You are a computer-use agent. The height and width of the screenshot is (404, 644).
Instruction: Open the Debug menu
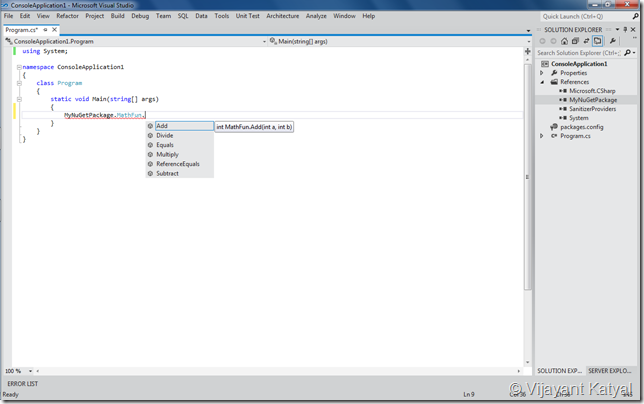pos(140,16)
